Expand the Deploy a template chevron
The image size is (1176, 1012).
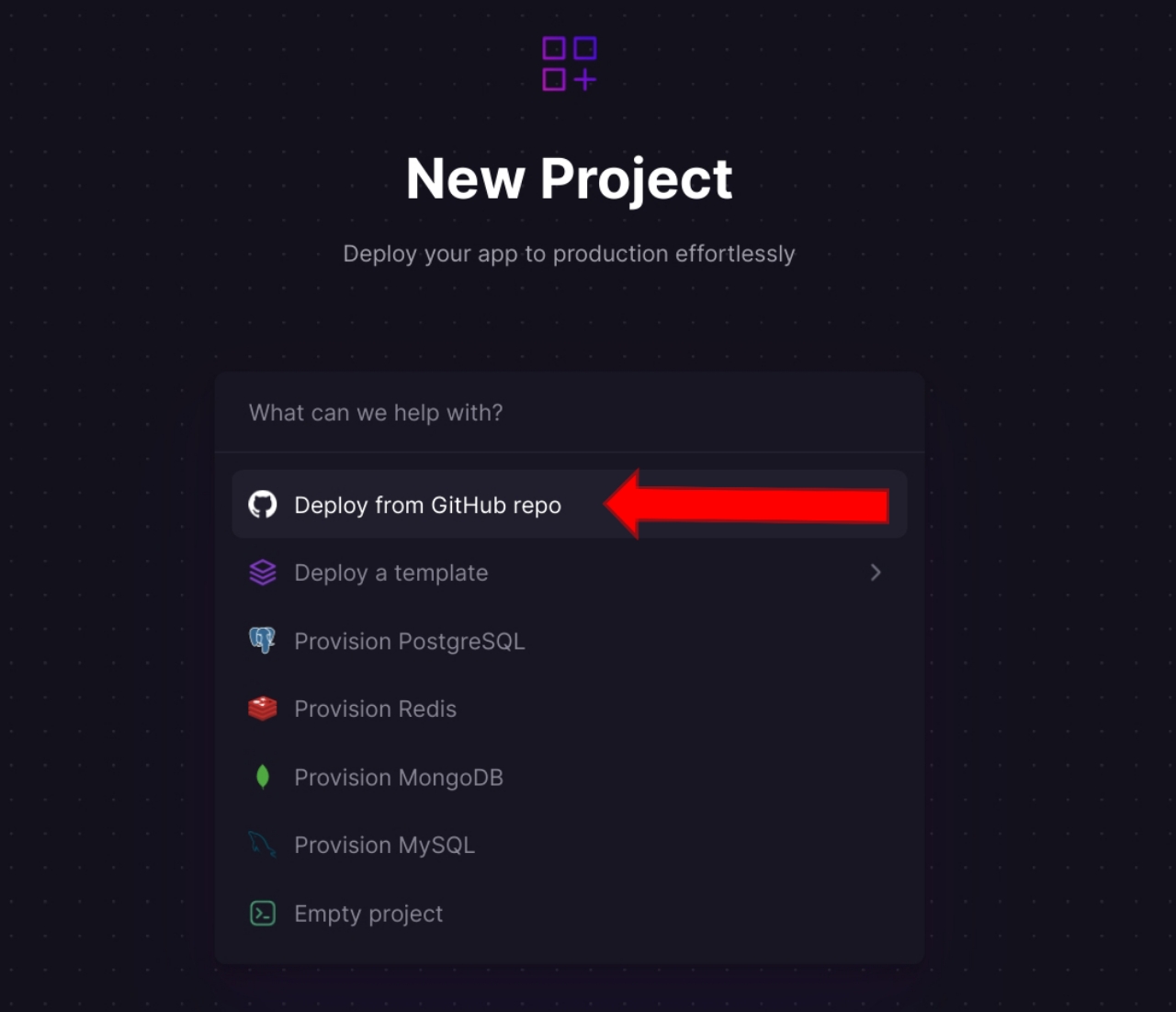pos(876,573)
